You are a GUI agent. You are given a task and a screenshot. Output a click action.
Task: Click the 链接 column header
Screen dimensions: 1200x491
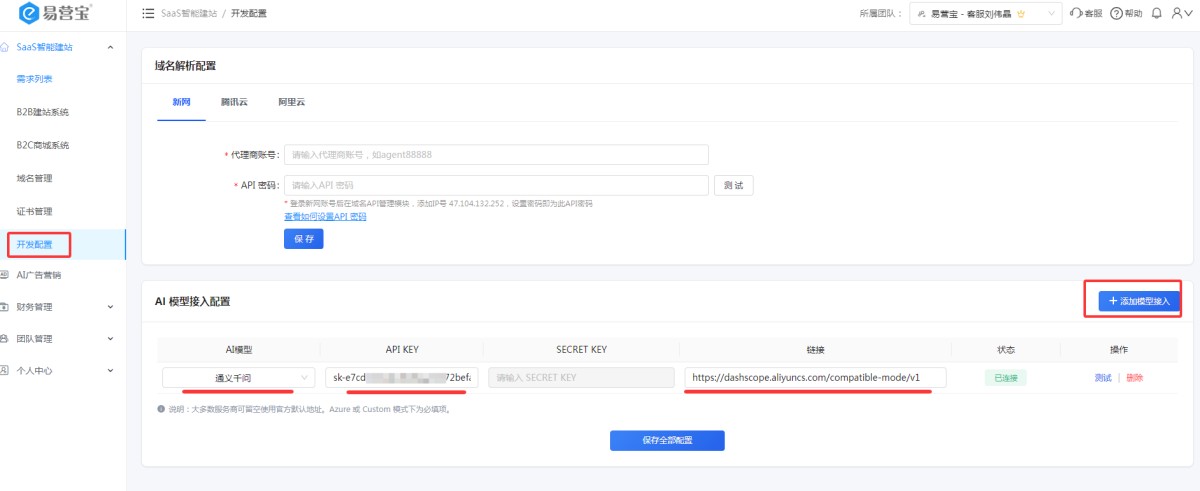click(x=815, y=350)
